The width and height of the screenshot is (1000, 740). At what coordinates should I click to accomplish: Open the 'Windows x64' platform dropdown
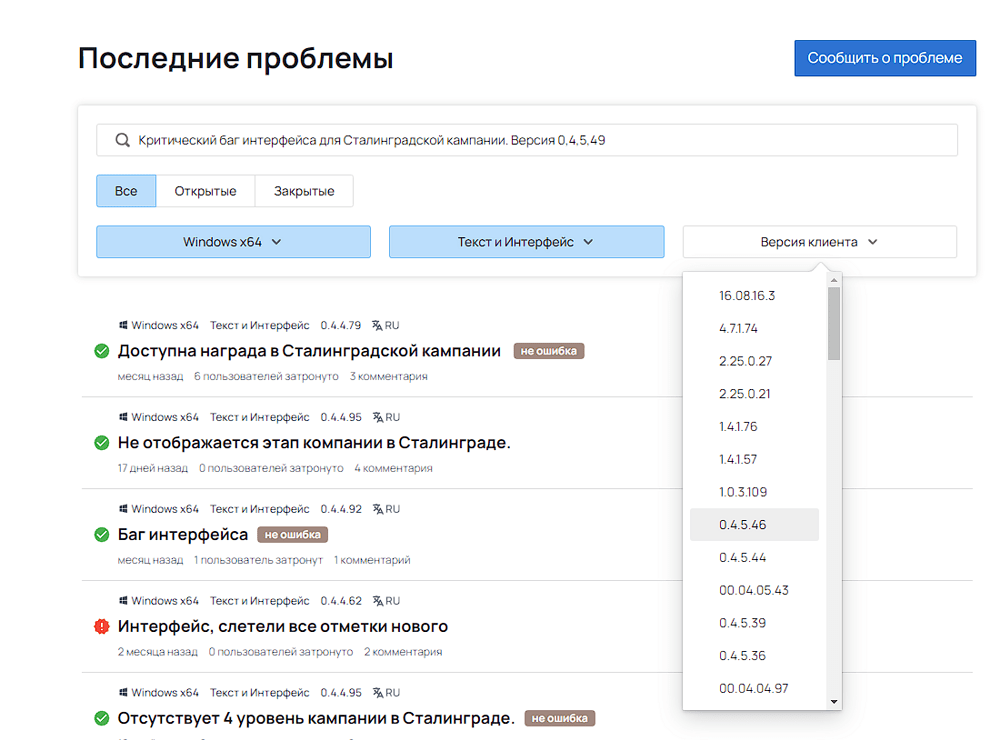click(x=233, y=242)
